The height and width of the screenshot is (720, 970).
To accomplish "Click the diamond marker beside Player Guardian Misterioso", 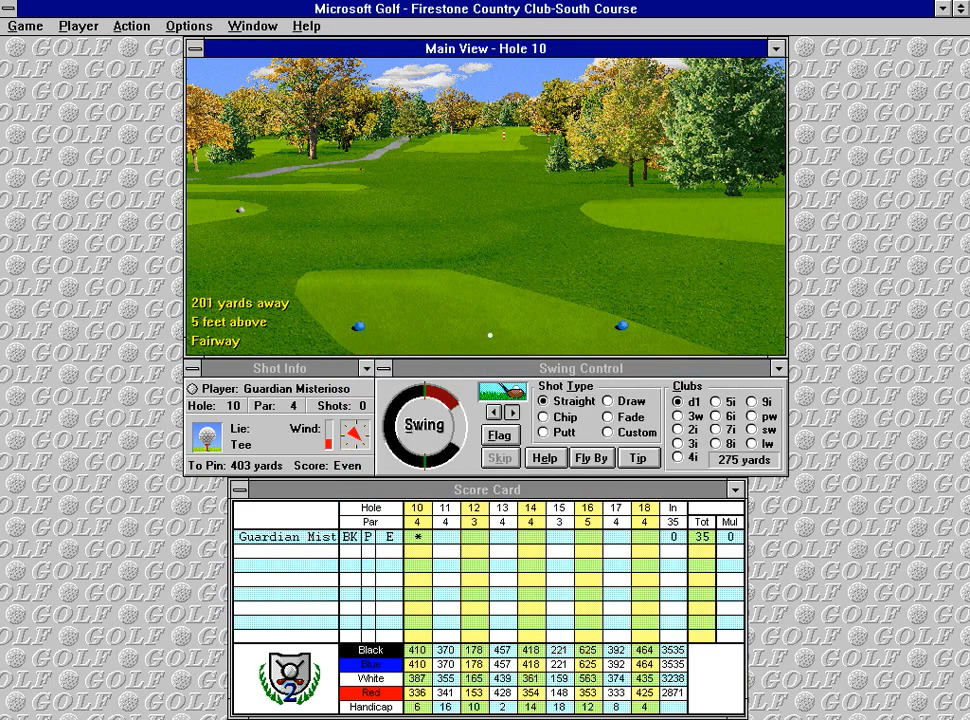I will click(190, 389).
